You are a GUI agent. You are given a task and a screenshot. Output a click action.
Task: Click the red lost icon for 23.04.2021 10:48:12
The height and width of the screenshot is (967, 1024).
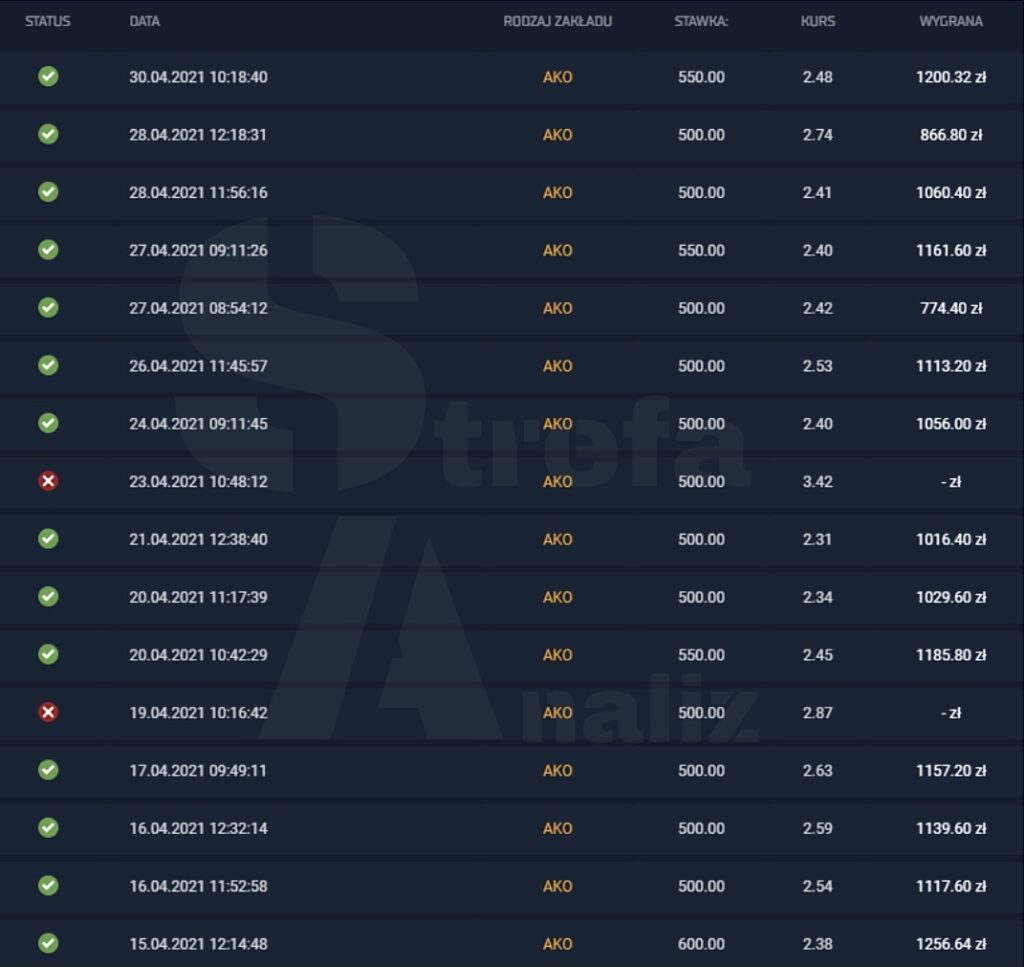pos(48,481)
